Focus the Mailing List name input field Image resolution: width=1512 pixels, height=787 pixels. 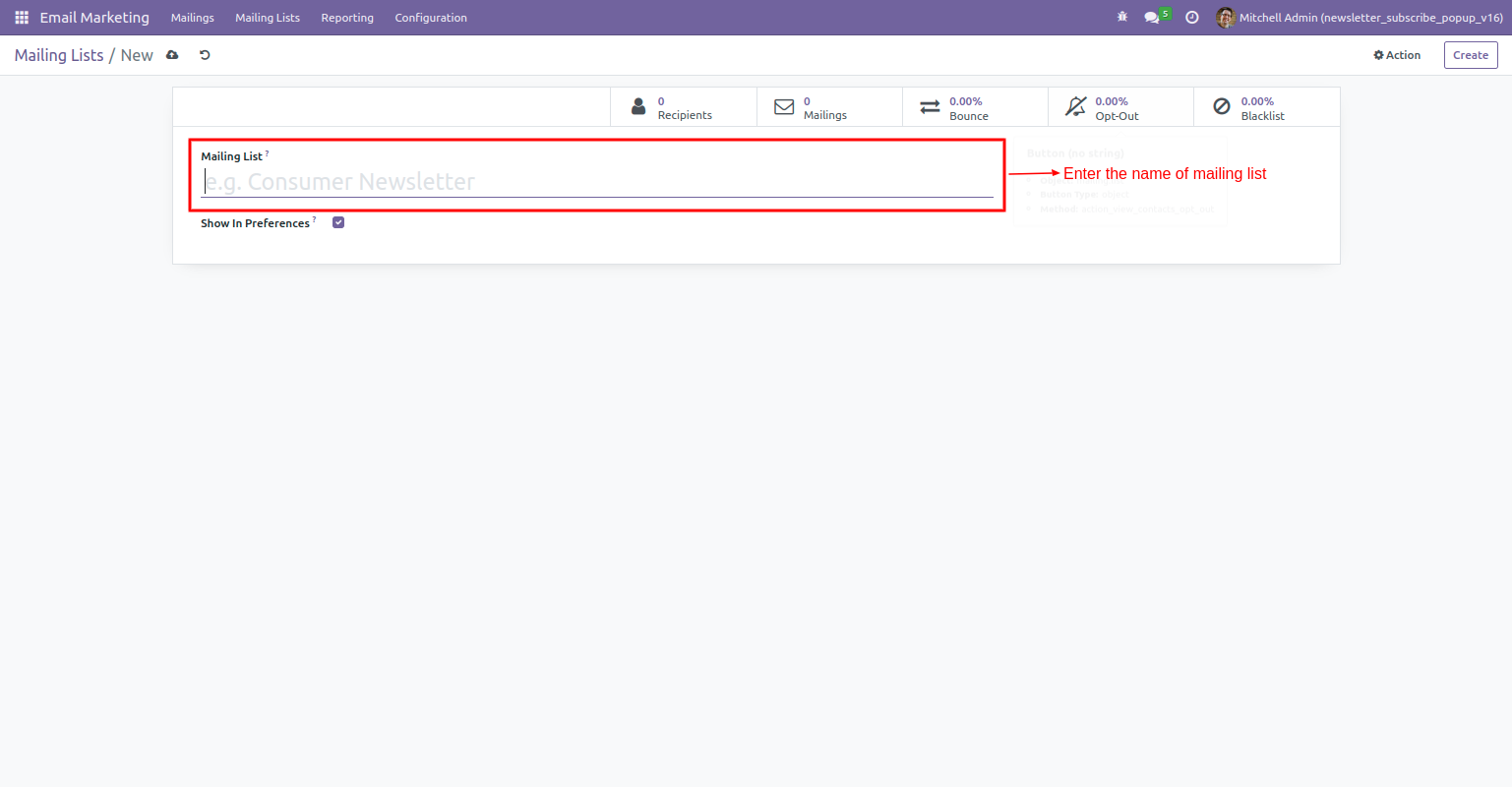tap(597, 182)
